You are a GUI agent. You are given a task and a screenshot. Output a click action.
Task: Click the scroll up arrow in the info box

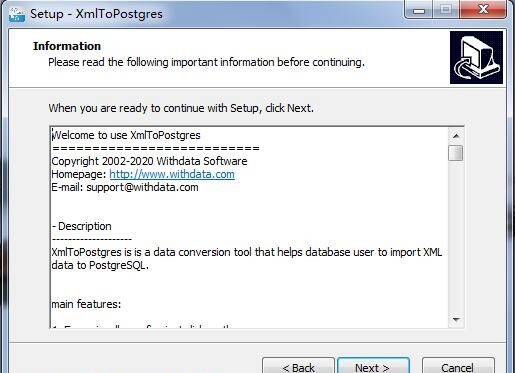click(456, 136)
